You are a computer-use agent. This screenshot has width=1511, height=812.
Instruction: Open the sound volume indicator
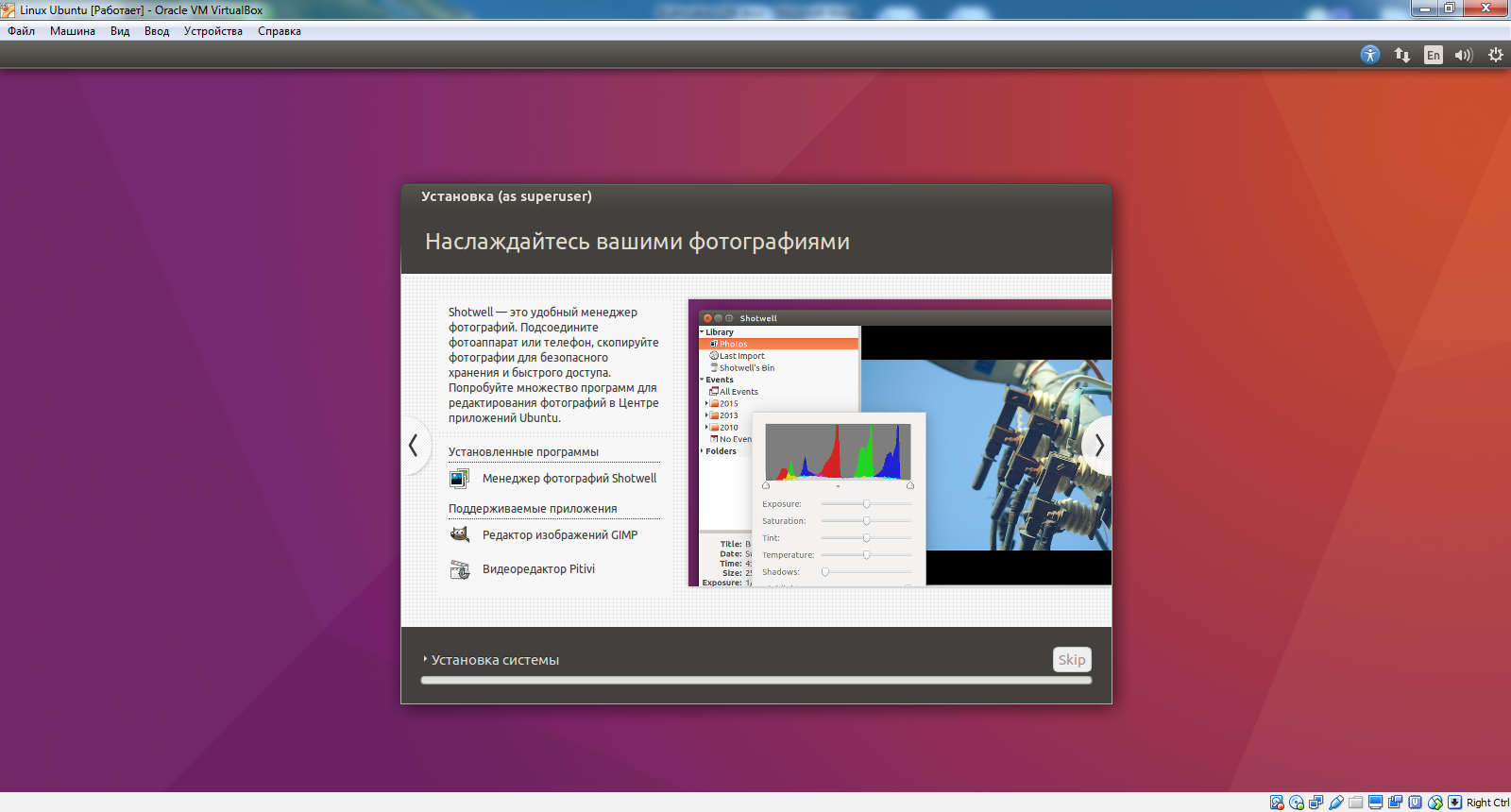[x=1464, y=55]
